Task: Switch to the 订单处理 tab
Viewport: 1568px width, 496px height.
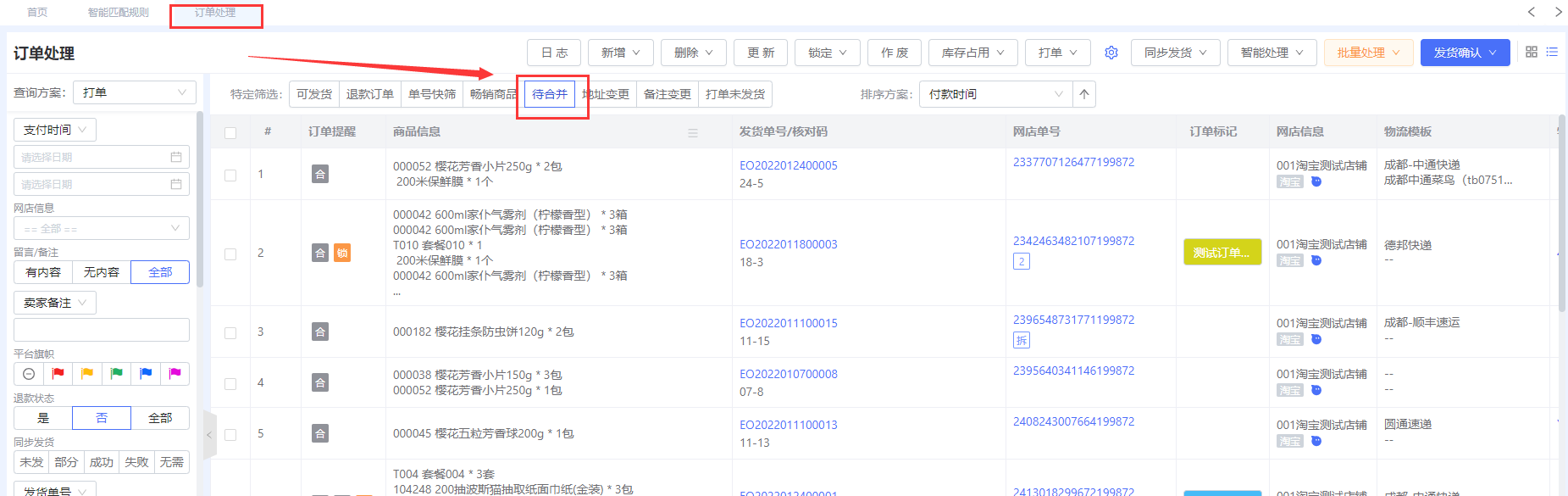Action: [x=215, y=12]
